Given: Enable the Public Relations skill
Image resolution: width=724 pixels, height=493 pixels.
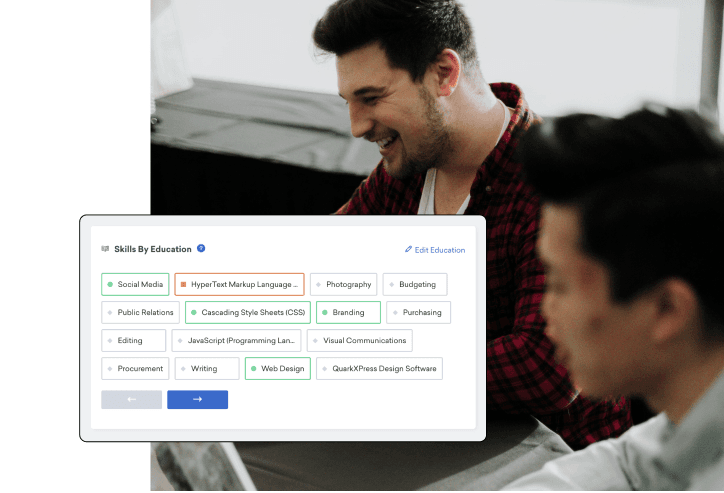Looking at the screenshot, I should click(x=139, y=313).
